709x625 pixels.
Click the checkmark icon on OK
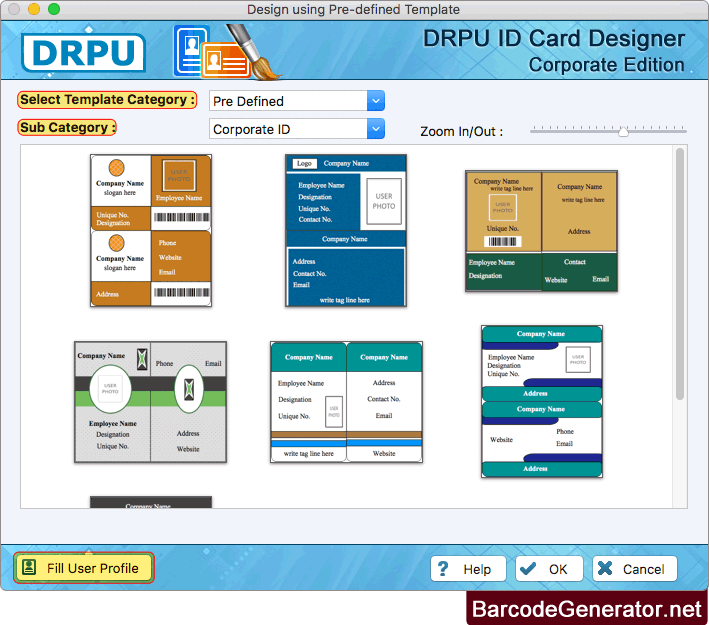click(x=528, y=568)
